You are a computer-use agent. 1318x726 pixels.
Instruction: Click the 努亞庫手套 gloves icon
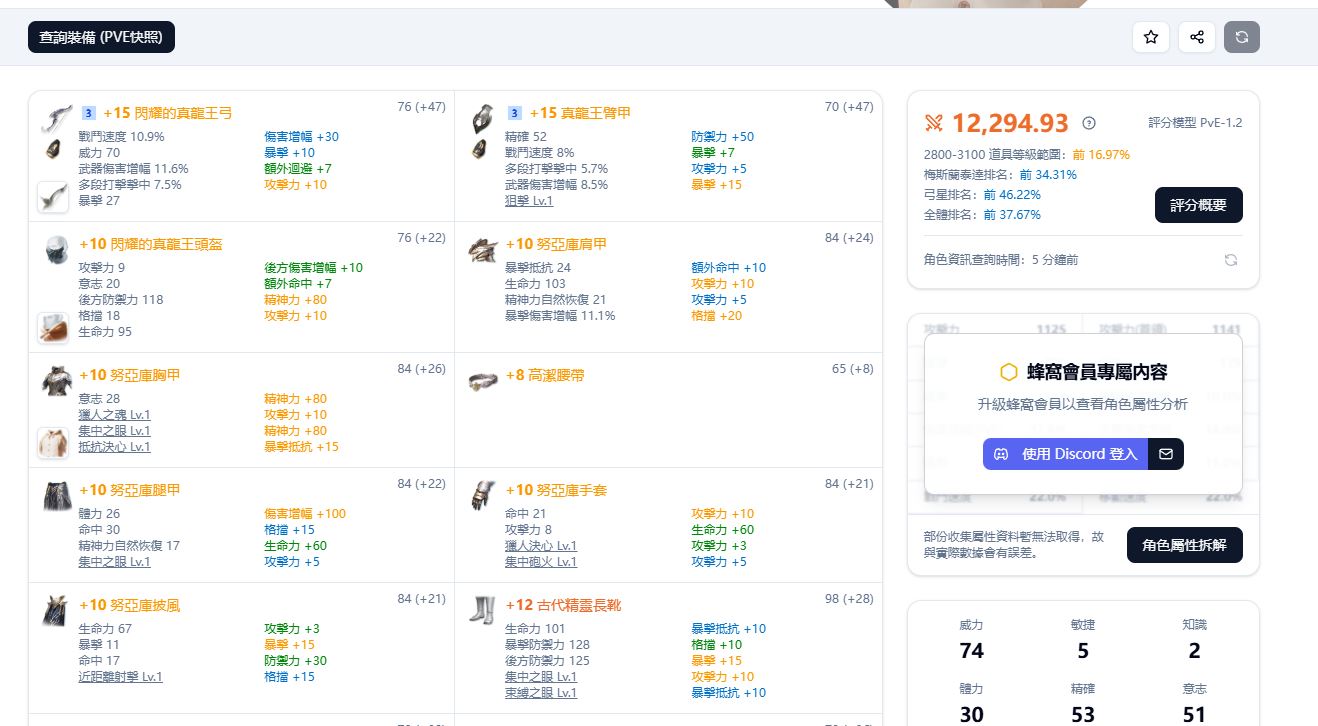pos(483,495)
